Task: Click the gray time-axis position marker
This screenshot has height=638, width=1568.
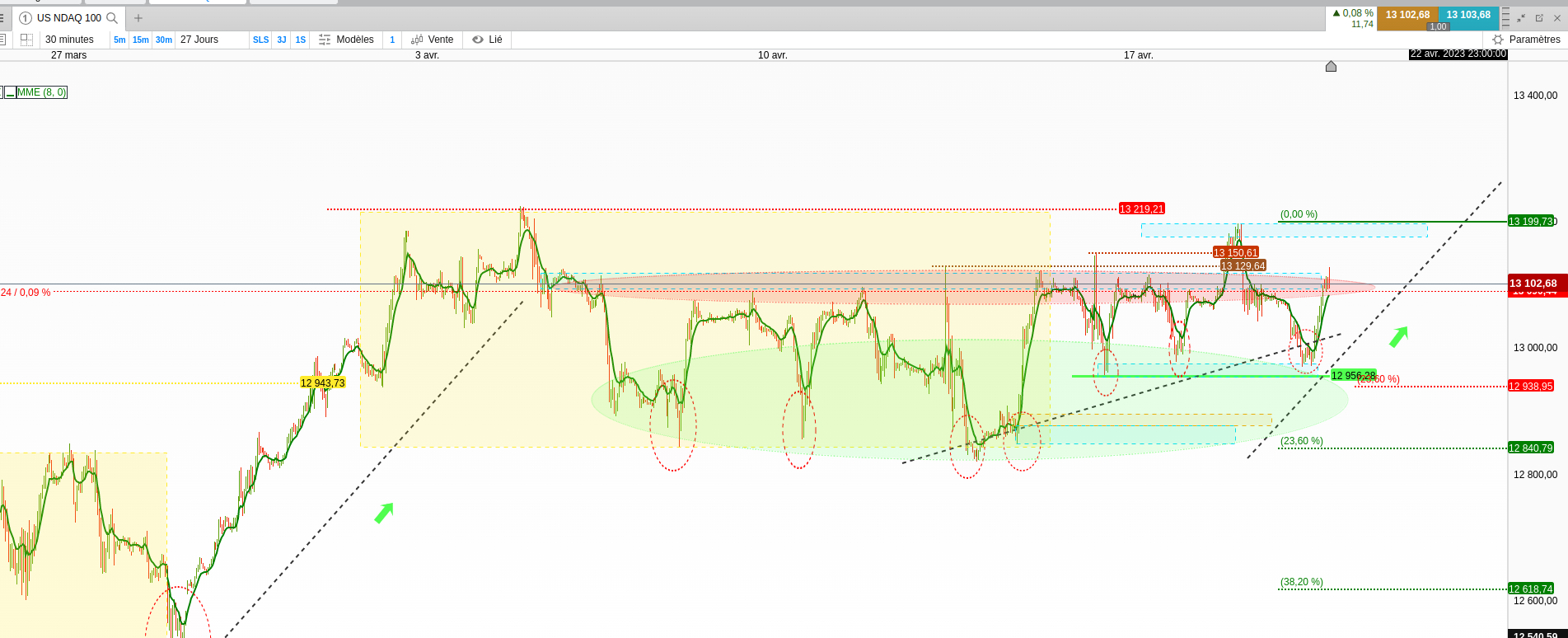Action: click(1331, 66)
